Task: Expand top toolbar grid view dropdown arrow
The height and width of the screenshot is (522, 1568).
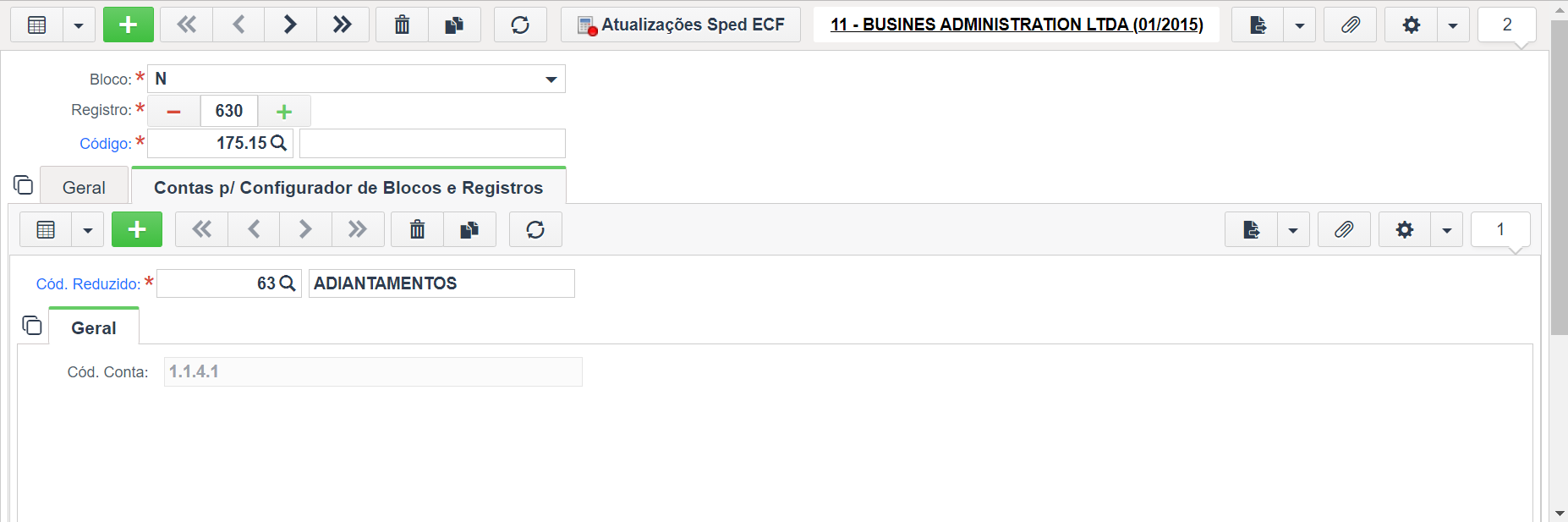Action: point(79,25)
